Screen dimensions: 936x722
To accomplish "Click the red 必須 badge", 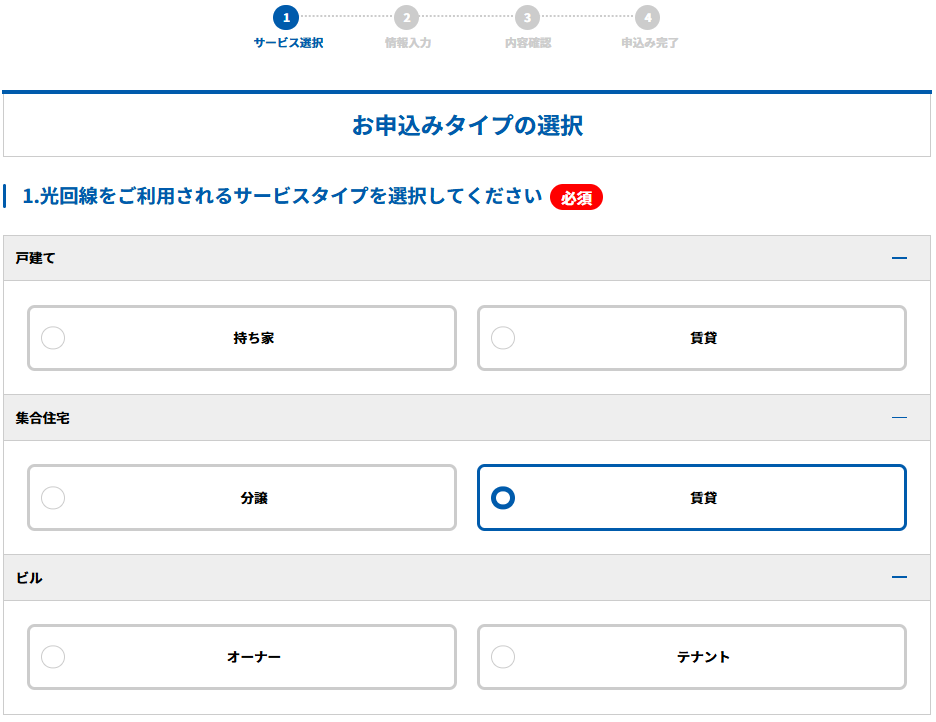I will [576, 197].
